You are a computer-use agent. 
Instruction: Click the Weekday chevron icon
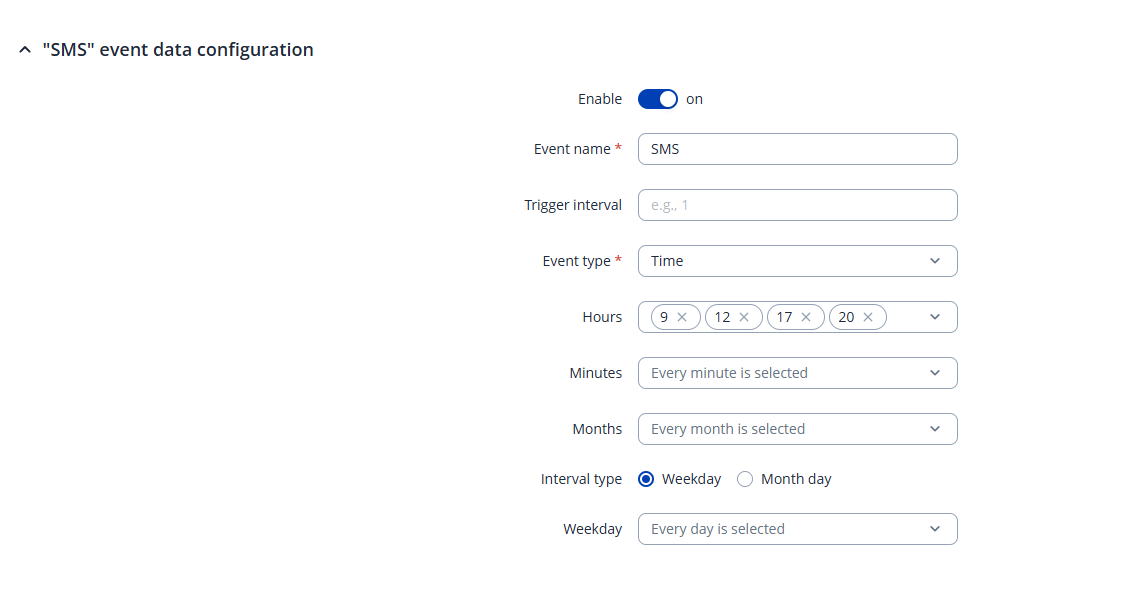click(935, 529)
